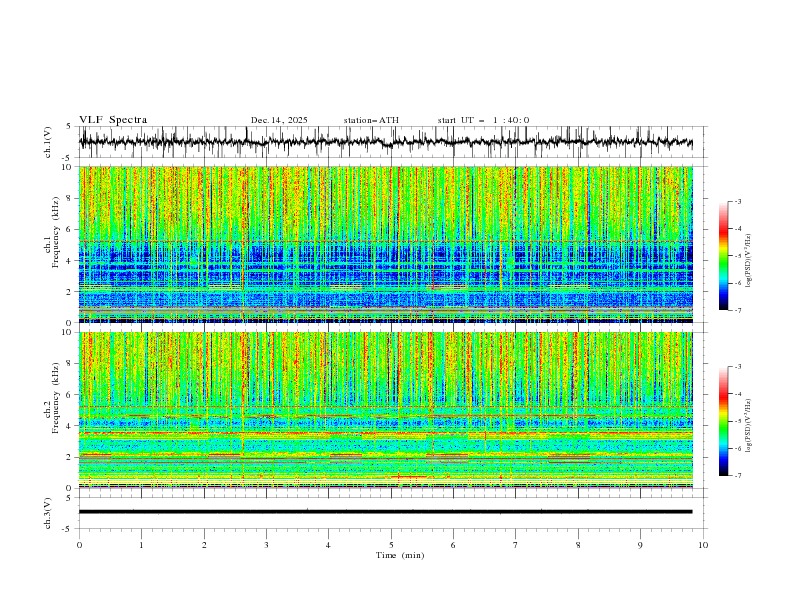Click time axis tick label "4"
Image resolution: width=792 pixels, height=612 pixels.
pyautogui.click(x=328, y=545)
